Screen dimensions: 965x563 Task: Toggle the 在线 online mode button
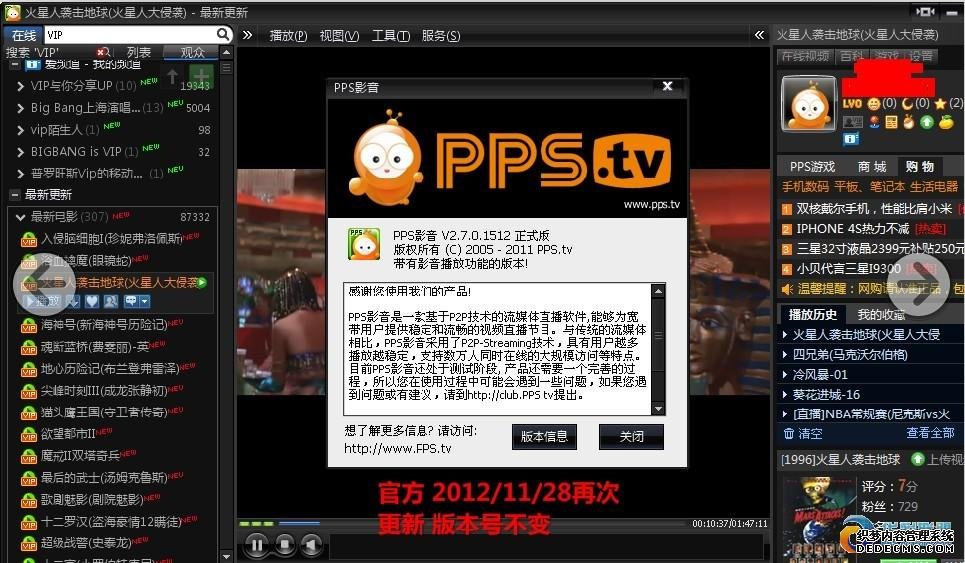23,35
